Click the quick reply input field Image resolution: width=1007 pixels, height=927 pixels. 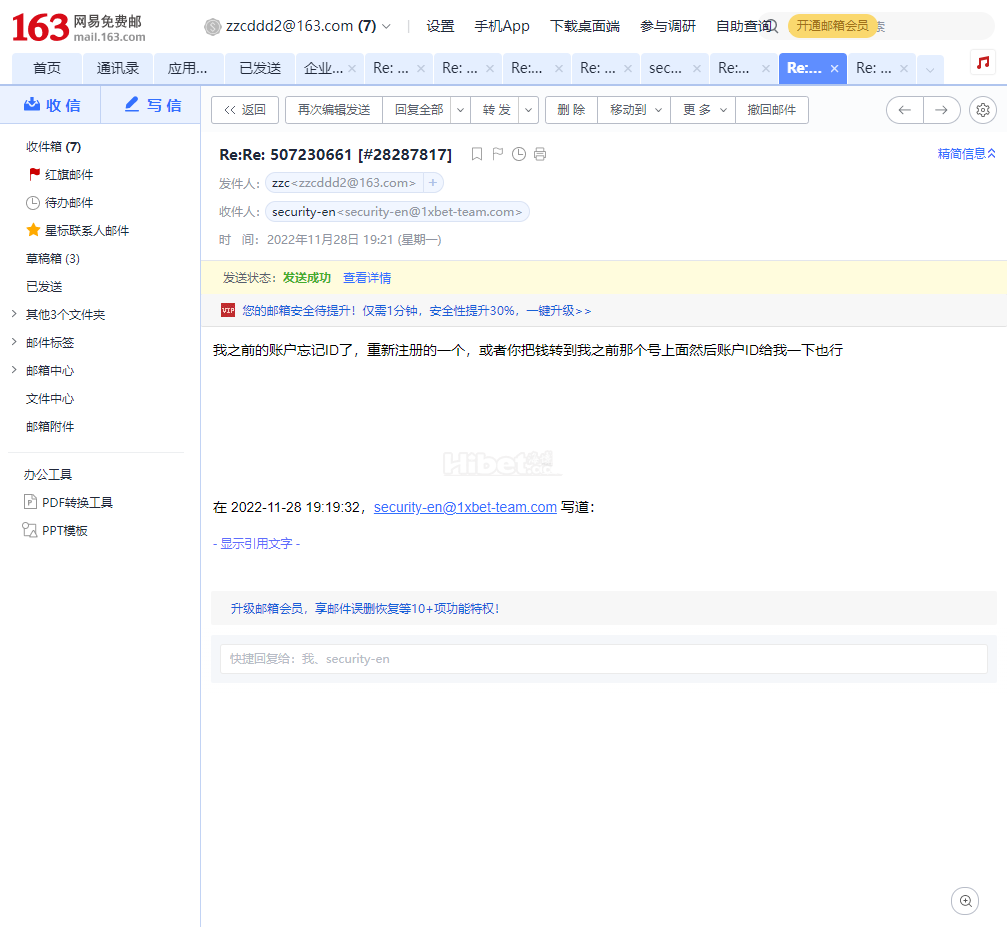(x=603, y=659)
